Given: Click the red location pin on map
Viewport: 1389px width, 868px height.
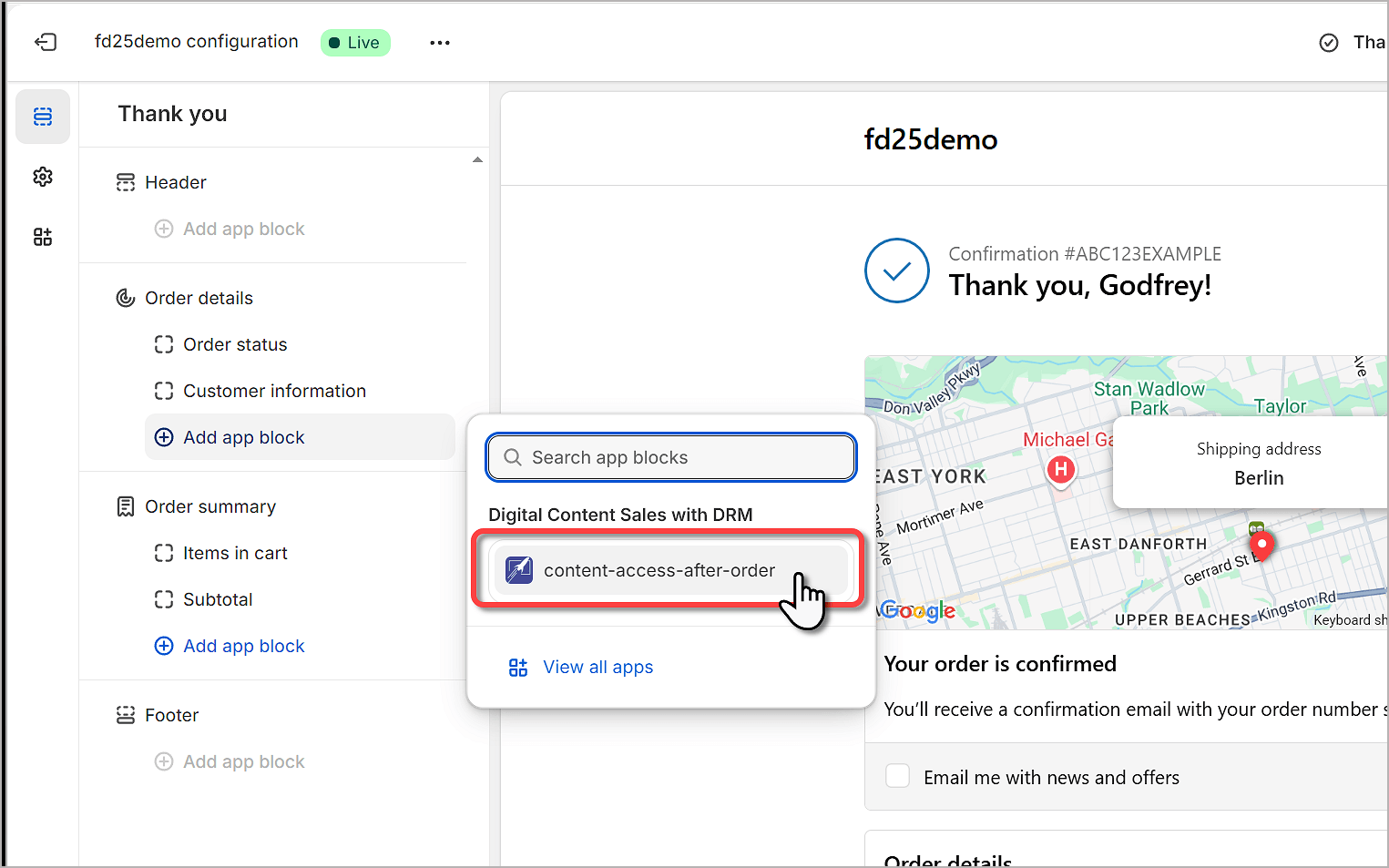Looking at the screenshot, I should tap(1261, 545).
